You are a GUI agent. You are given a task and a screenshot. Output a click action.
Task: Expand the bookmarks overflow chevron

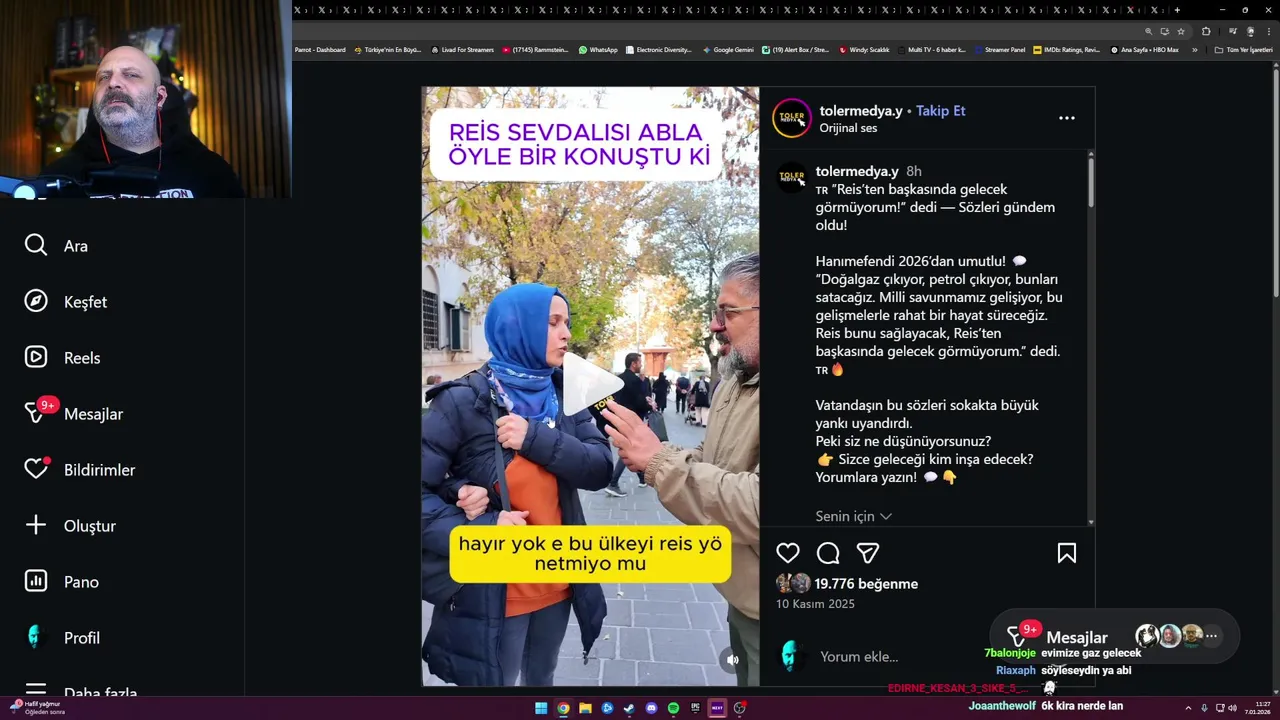point(1194,49)
